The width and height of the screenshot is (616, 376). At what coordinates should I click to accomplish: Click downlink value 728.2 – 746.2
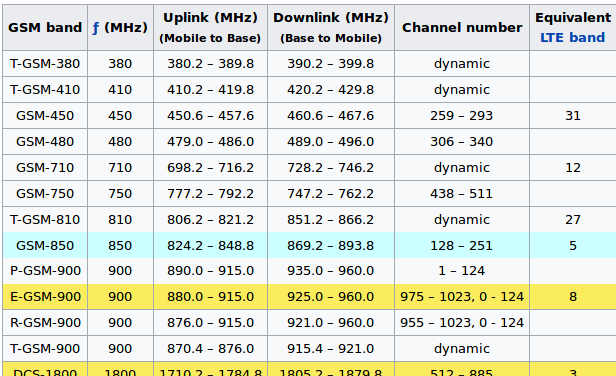(331, 167)
